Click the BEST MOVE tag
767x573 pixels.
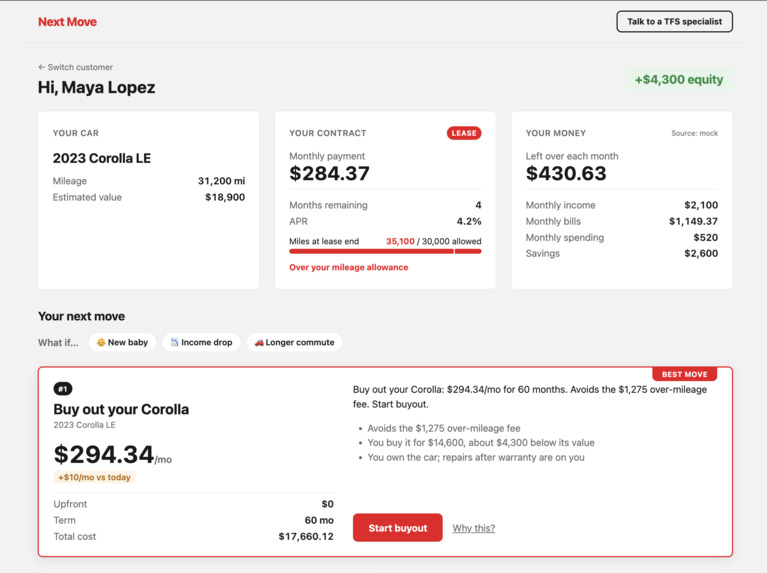(x=684, y=374)
